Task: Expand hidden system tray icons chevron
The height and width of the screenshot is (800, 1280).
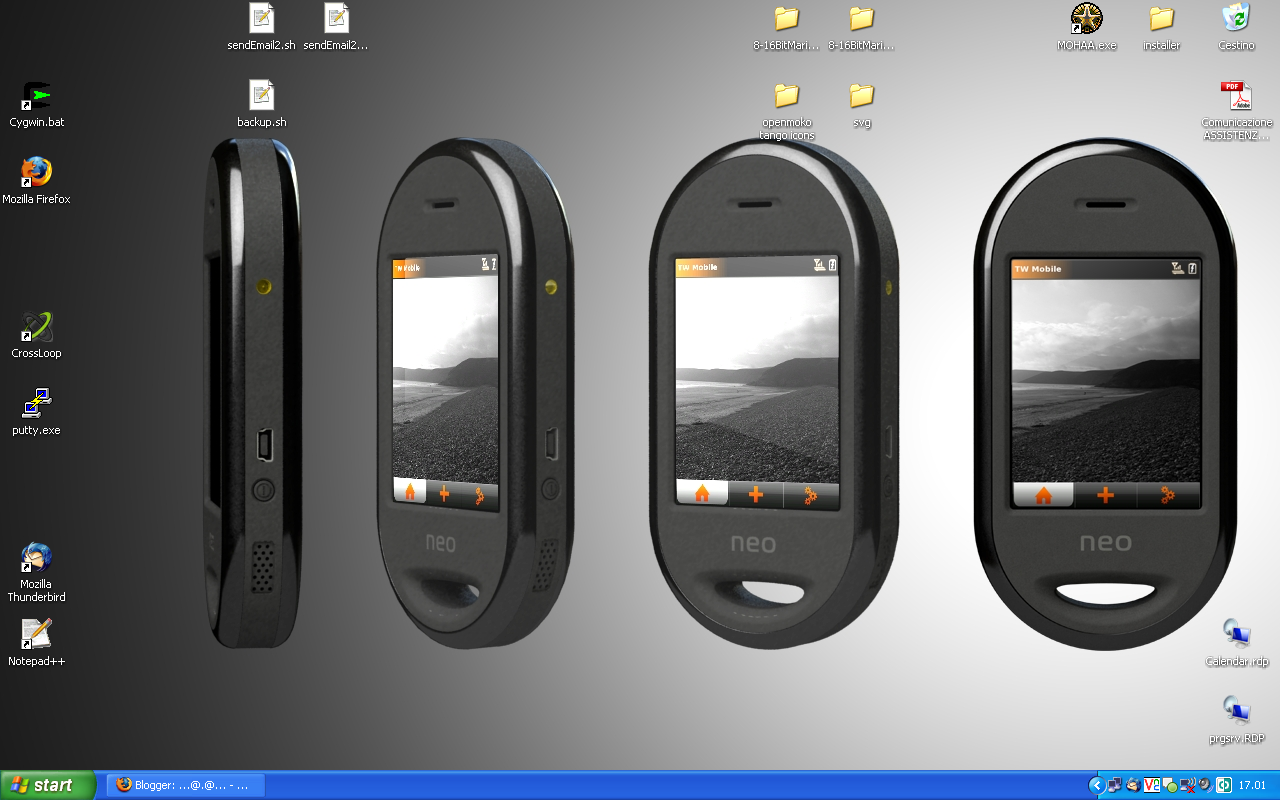Action: [1097, 785]
